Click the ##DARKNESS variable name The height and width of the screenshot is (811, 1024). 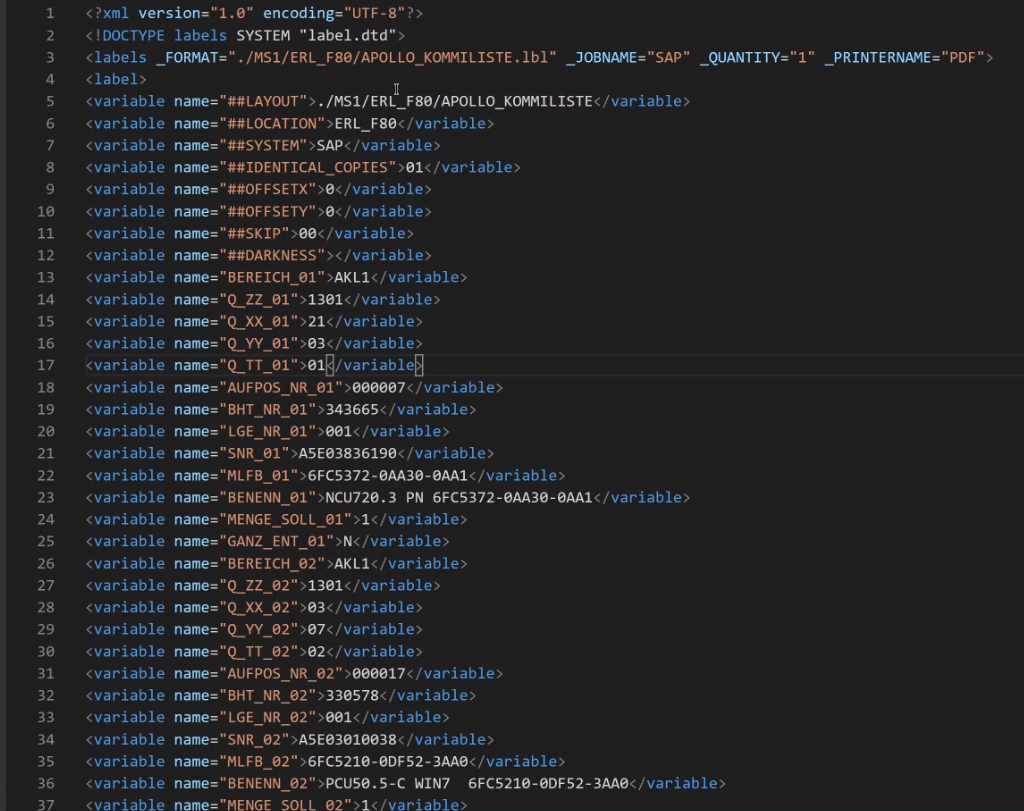pos(273,255)
